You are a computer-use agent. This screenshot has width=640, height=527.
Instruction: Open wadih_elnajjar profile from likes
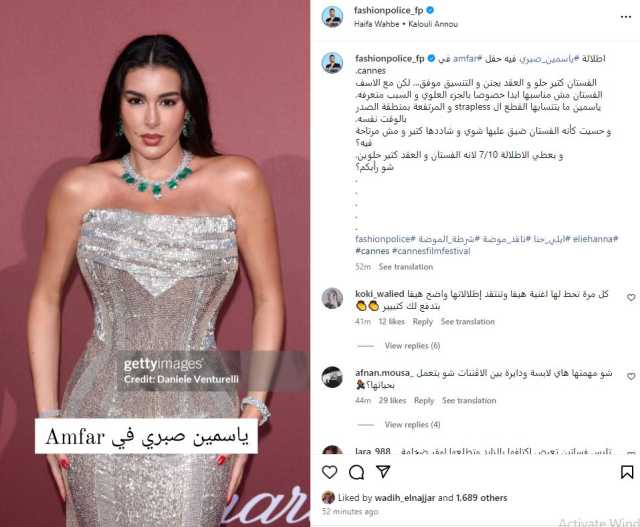[404, 498]
